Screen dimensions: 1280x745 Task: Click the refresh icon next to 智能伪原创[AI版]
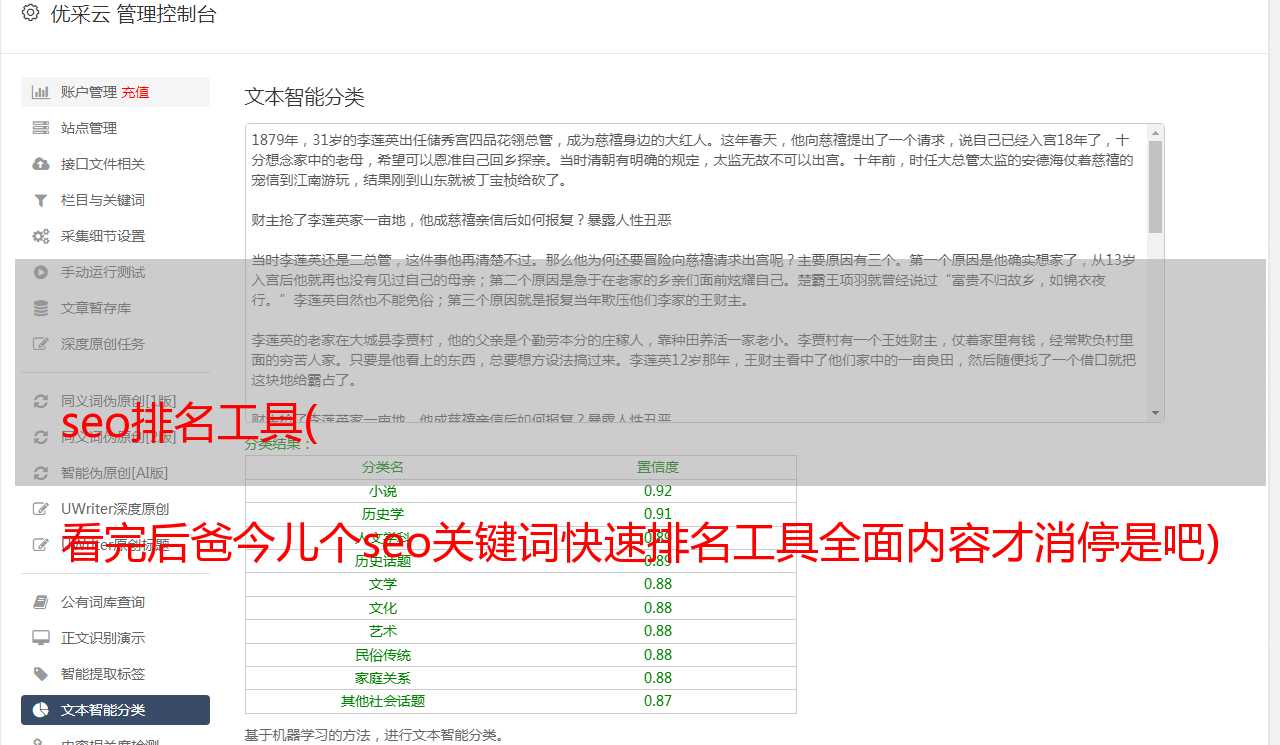tap(41, 473)
